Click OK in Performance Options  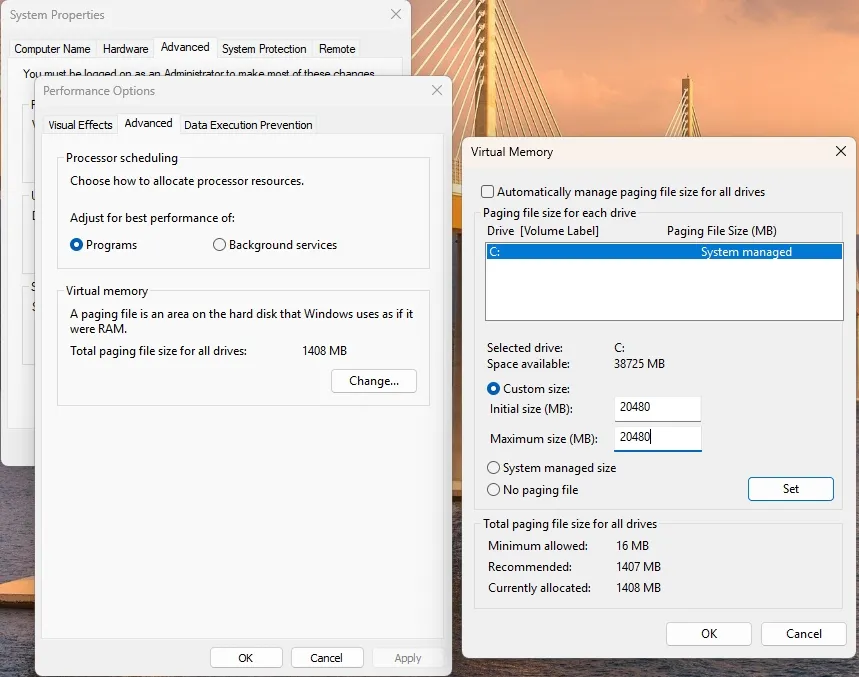coord(245,657)
